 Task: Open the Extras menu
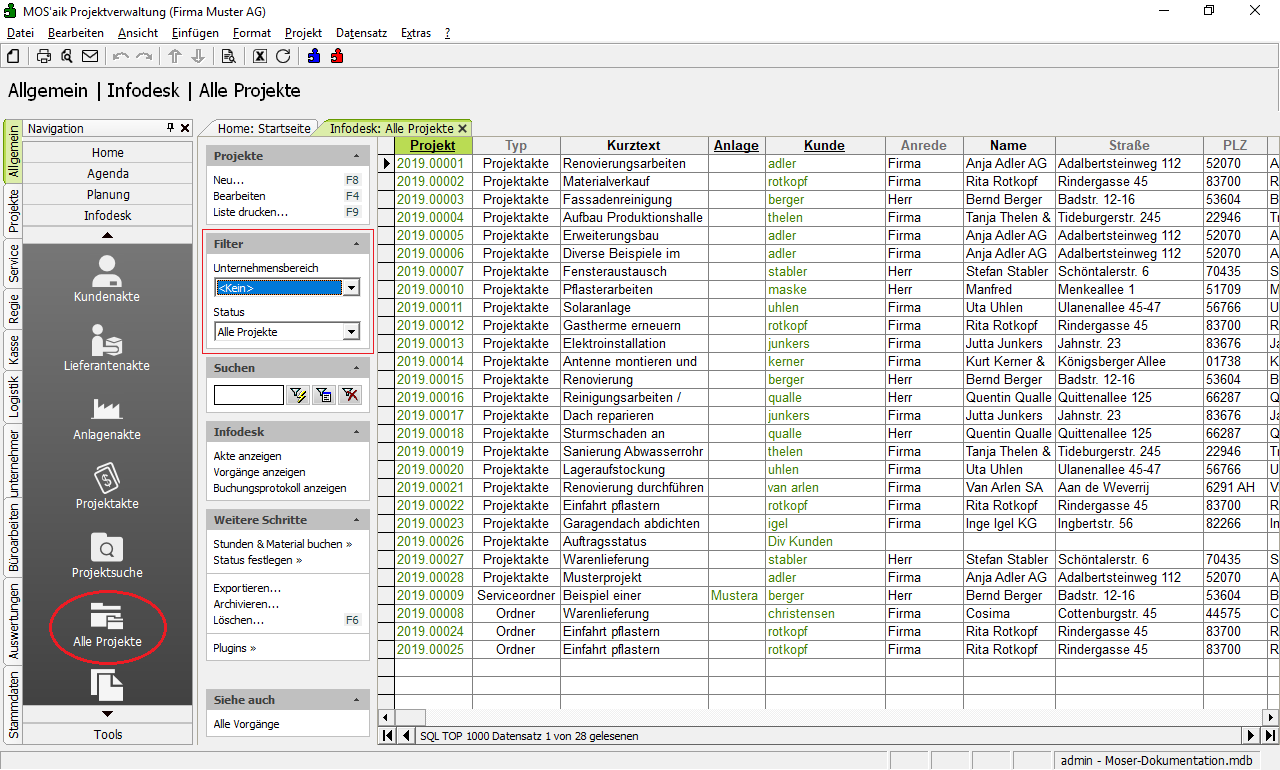coord(416,33)
